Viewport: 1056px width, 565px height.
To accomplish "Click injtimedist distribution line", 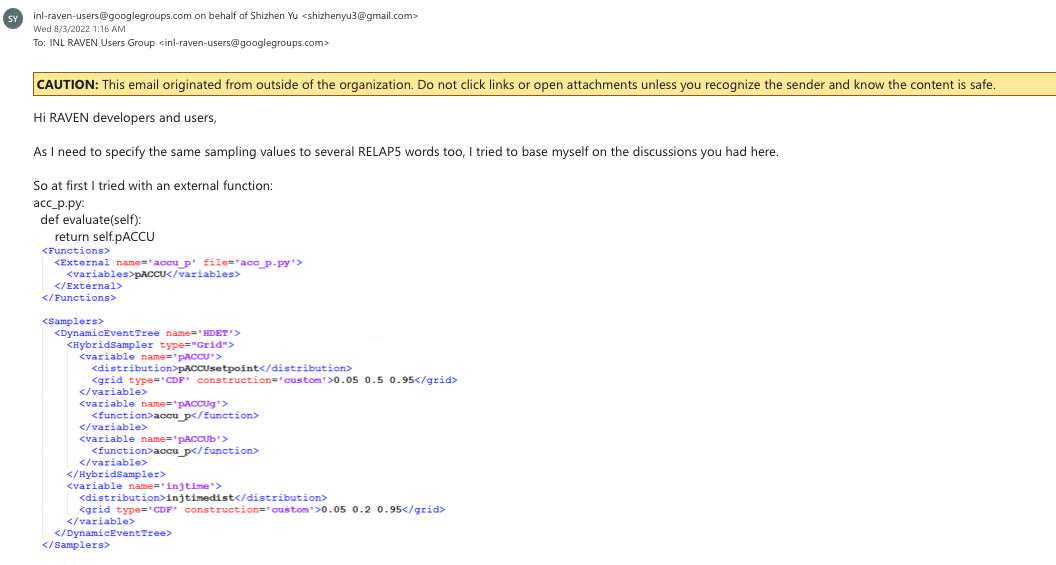I will [x=203, y=498].
